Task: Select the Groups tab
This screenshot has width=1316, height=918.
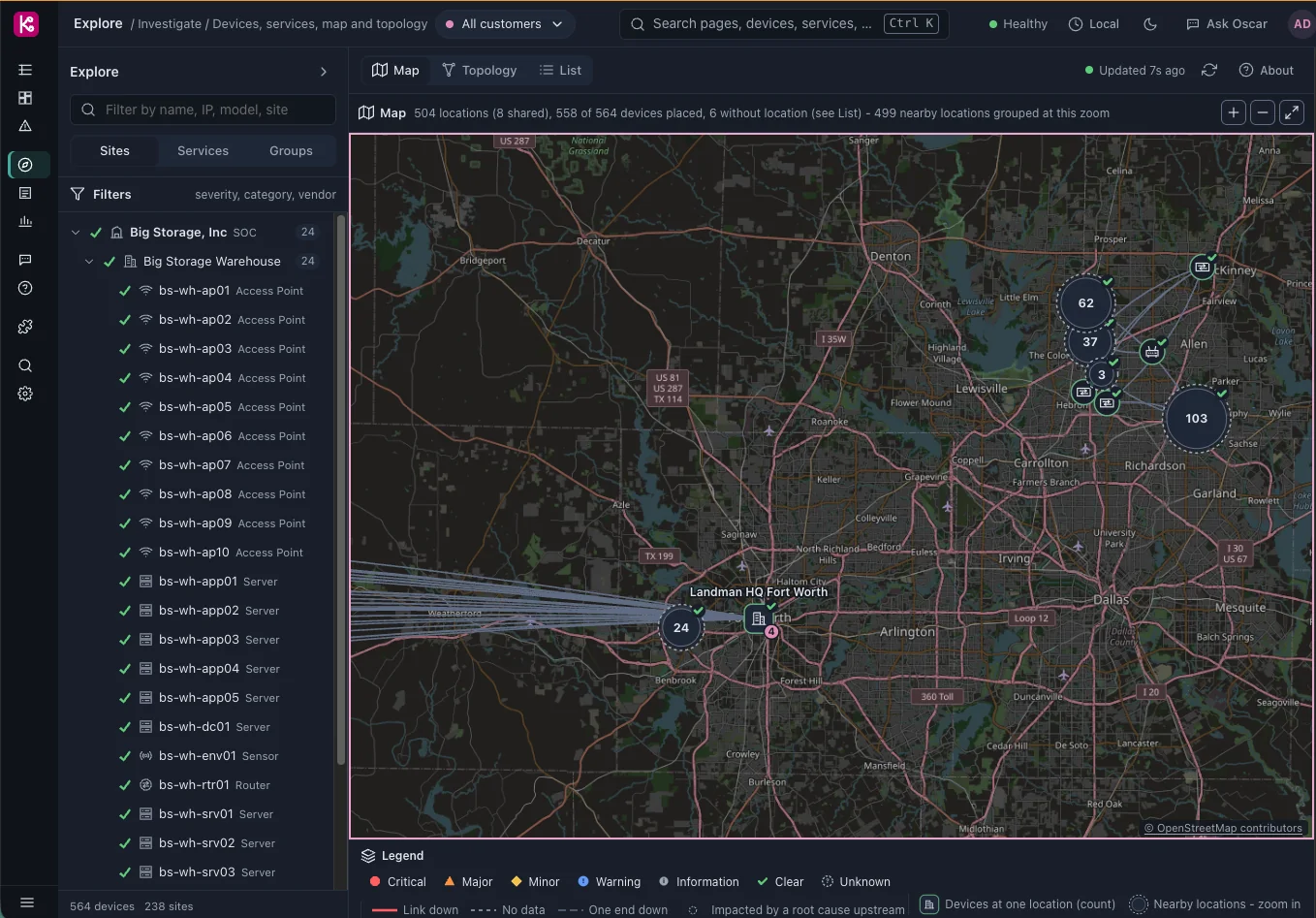Action: pos(291,151)
